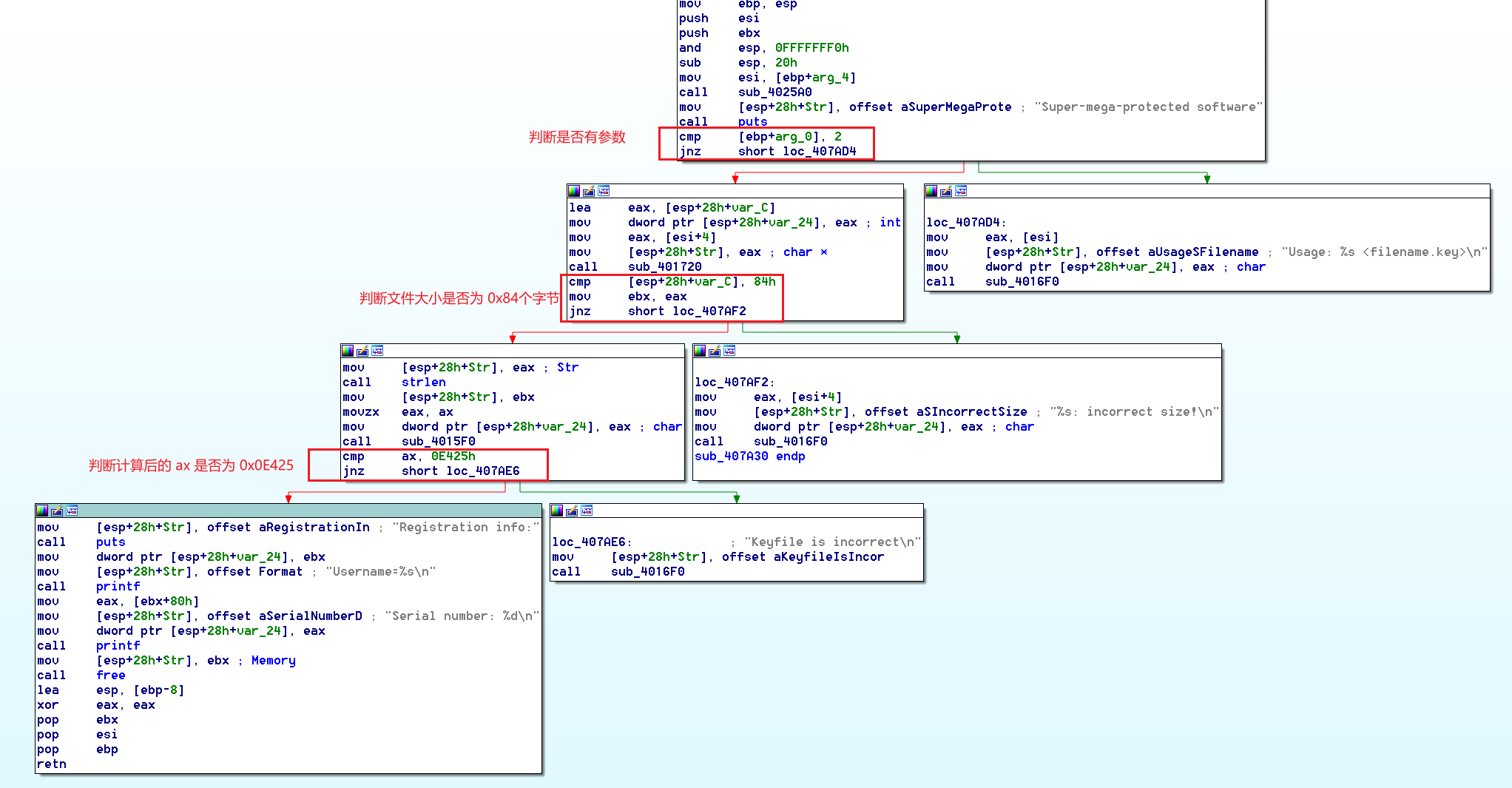
Task: Click strlen call
Action: point(424,383)
